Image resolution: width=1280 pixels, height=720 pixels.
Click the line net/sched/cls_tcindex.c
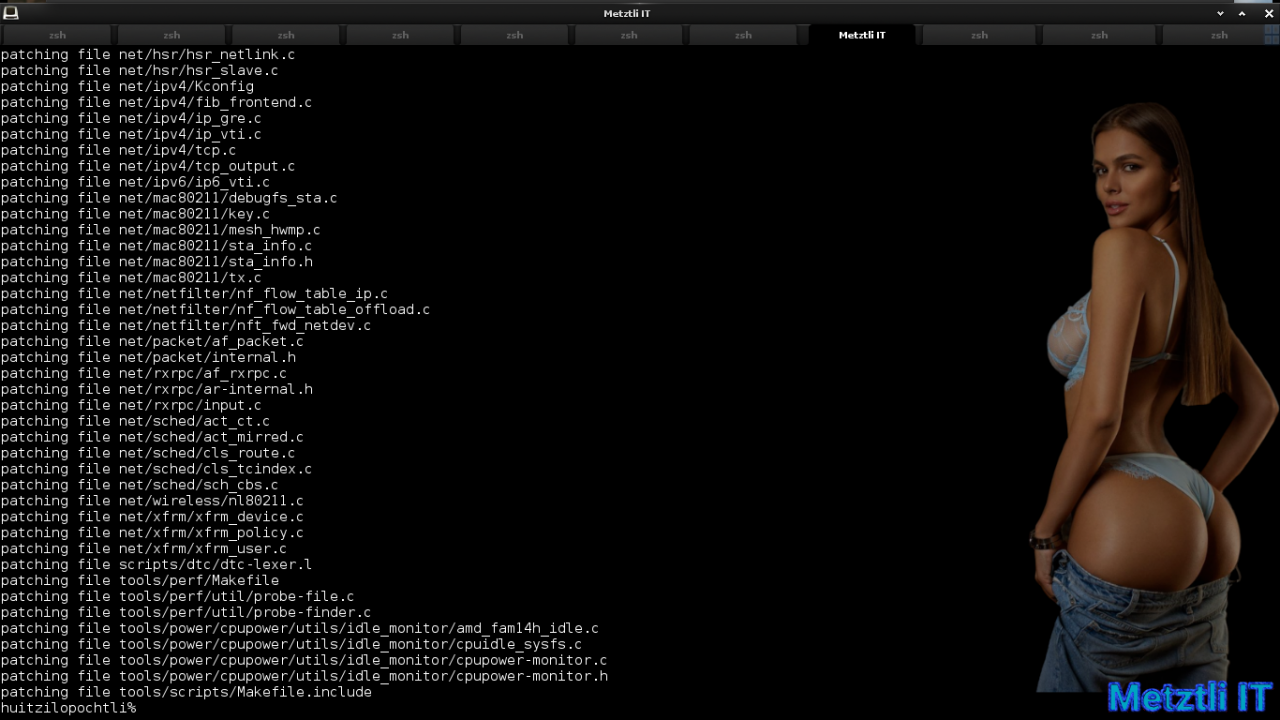coord(156,470)
